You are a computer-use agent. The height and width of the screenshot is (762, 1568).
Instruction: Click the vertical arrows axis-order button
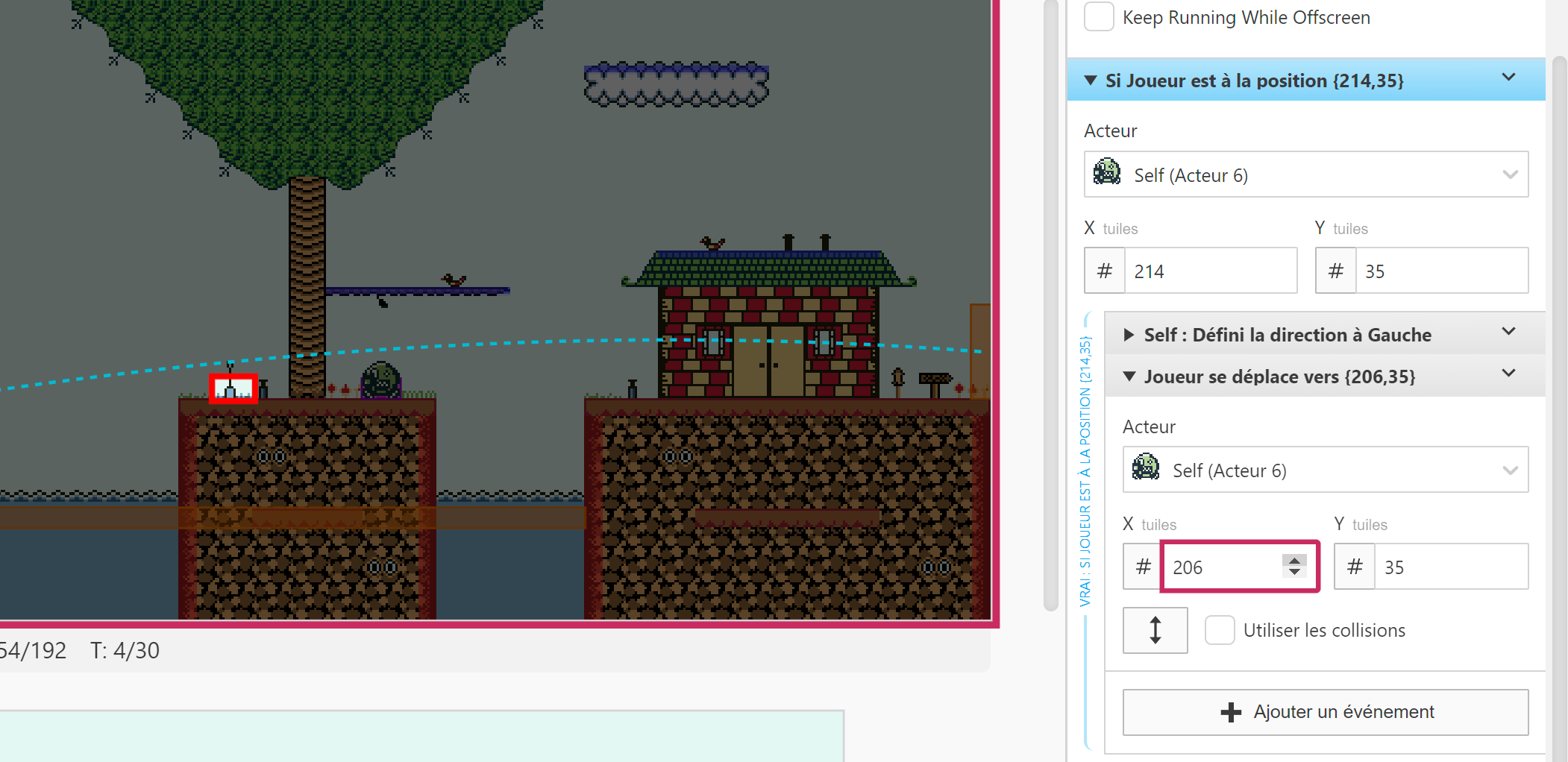tap(1155, 630)
